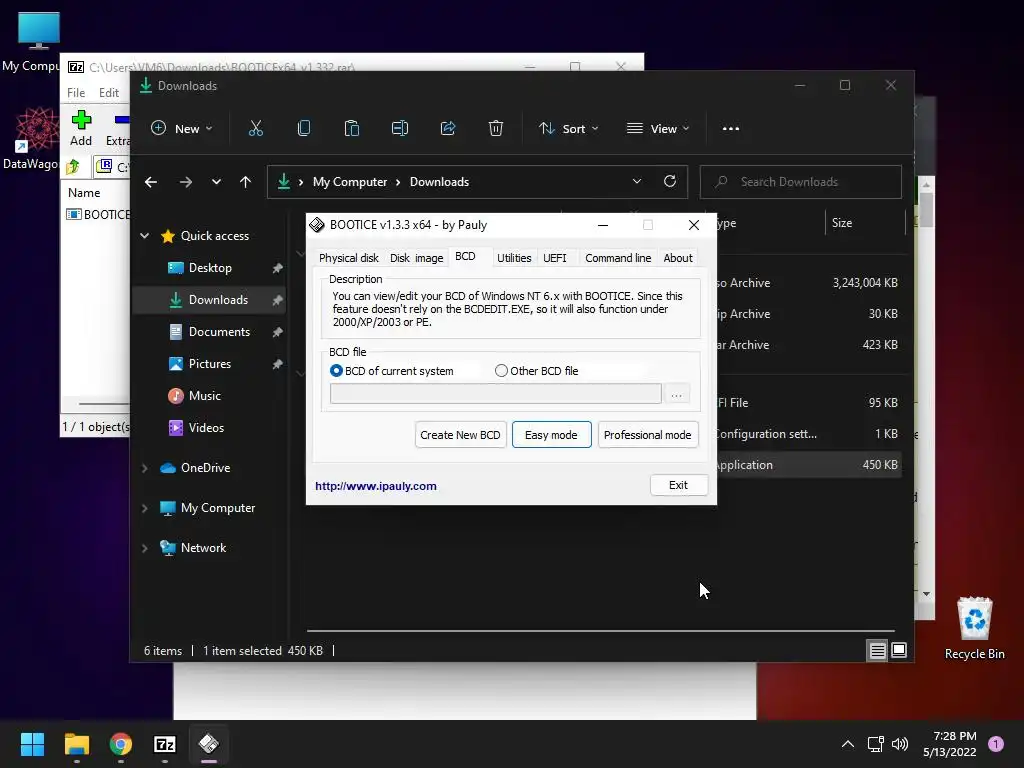The image size is (1024, 768).
Task: Open the File menu in 7-Zip
Action: (x=76, y=93)
